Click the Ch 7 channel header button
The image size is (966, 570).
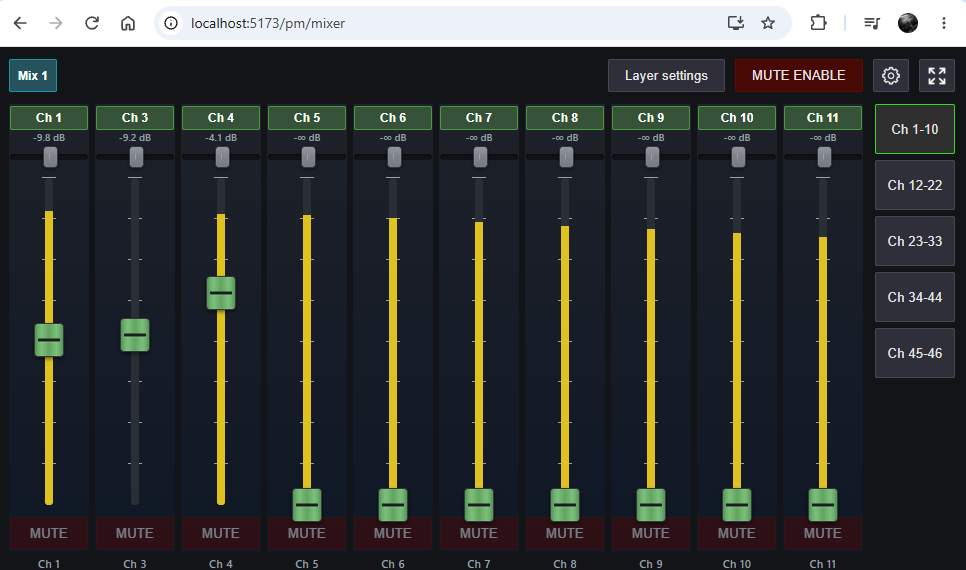(479, 118)
